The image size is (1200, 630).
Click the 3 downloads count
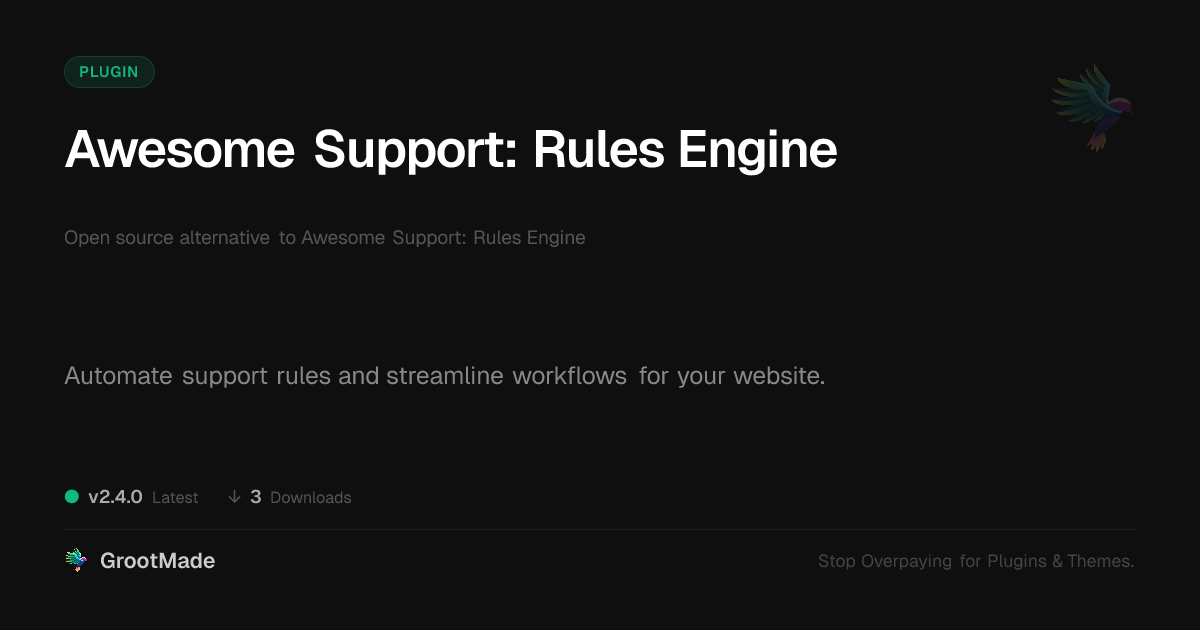click(256, 497)
